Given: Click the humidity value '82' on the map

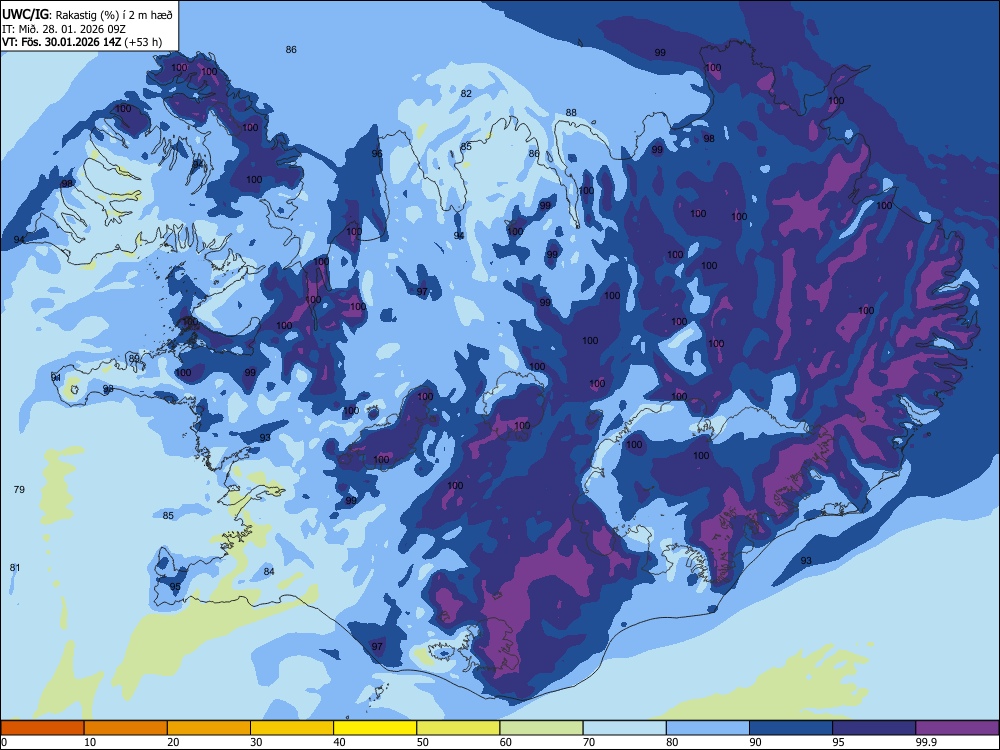Looking at the screenshot, I should [x=466, y=93].
